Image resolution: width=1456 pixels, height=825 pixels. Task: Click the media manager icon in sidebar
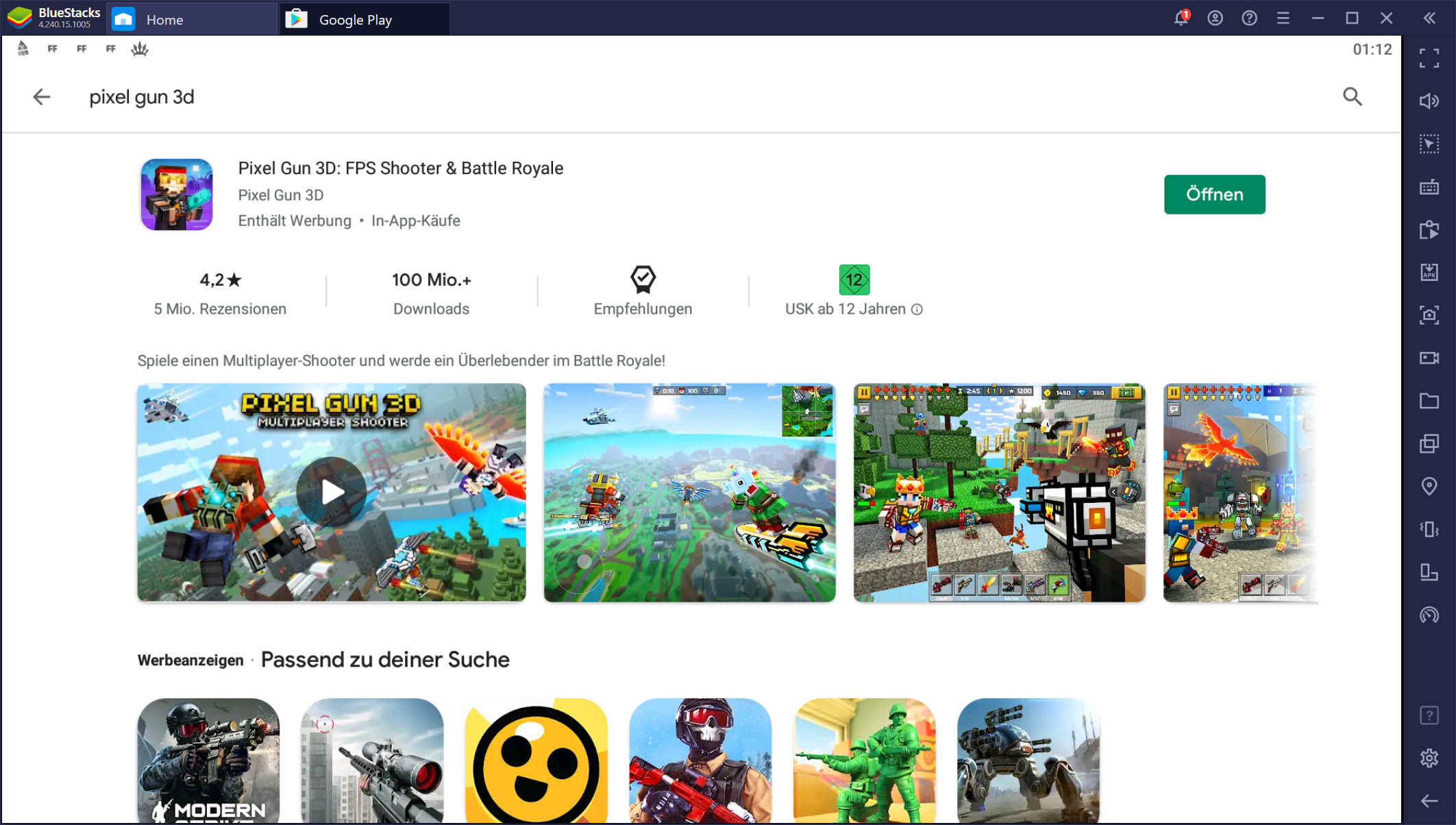pyautogui.click(x=1429, y=230)
